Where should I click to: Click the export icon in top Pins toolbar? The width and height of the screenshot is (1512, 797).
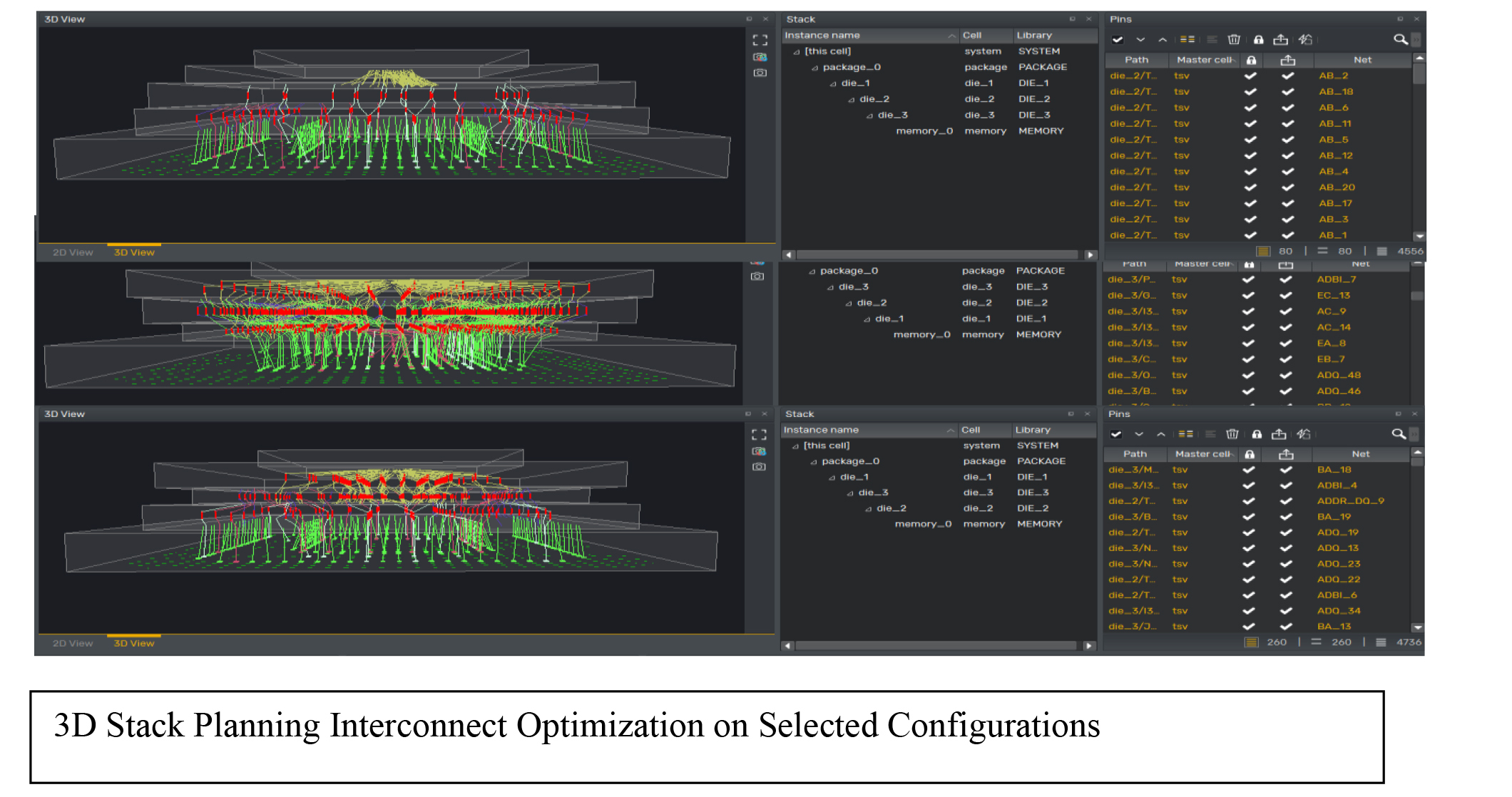pyautogui.click(x=1281, y=40)
